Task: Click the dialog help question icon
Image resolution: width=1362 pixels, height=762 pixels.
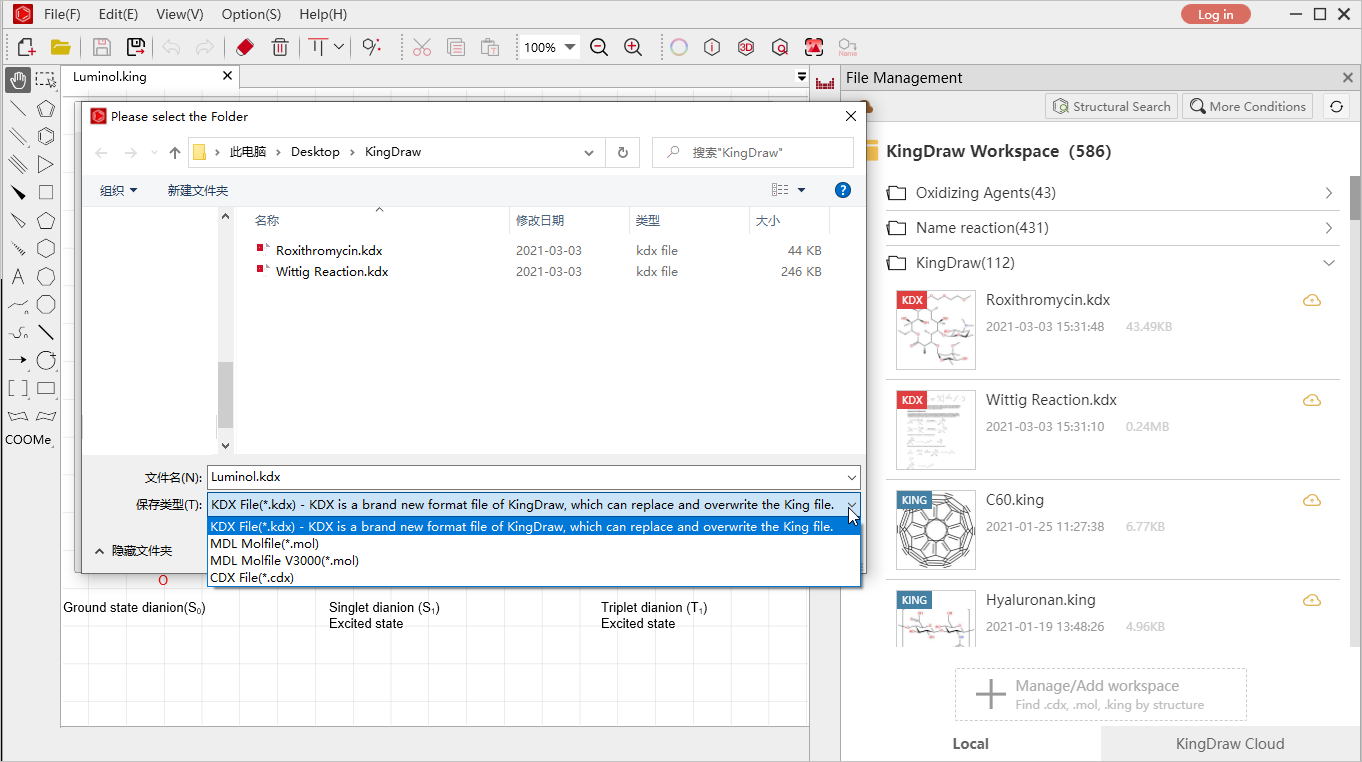Action: (842, 190)
